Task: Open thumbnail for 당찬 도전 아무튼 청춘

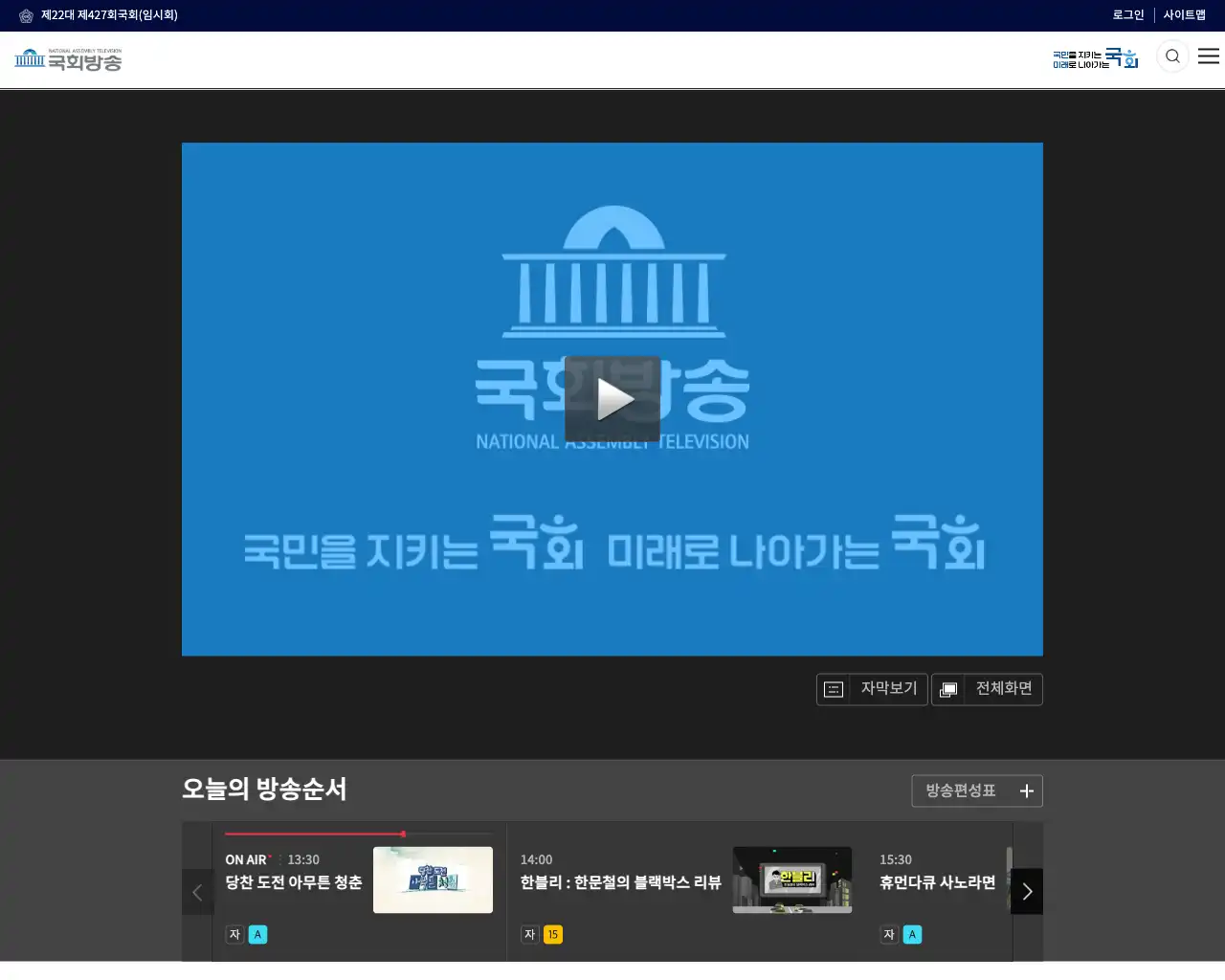Action: click(433, 880)
